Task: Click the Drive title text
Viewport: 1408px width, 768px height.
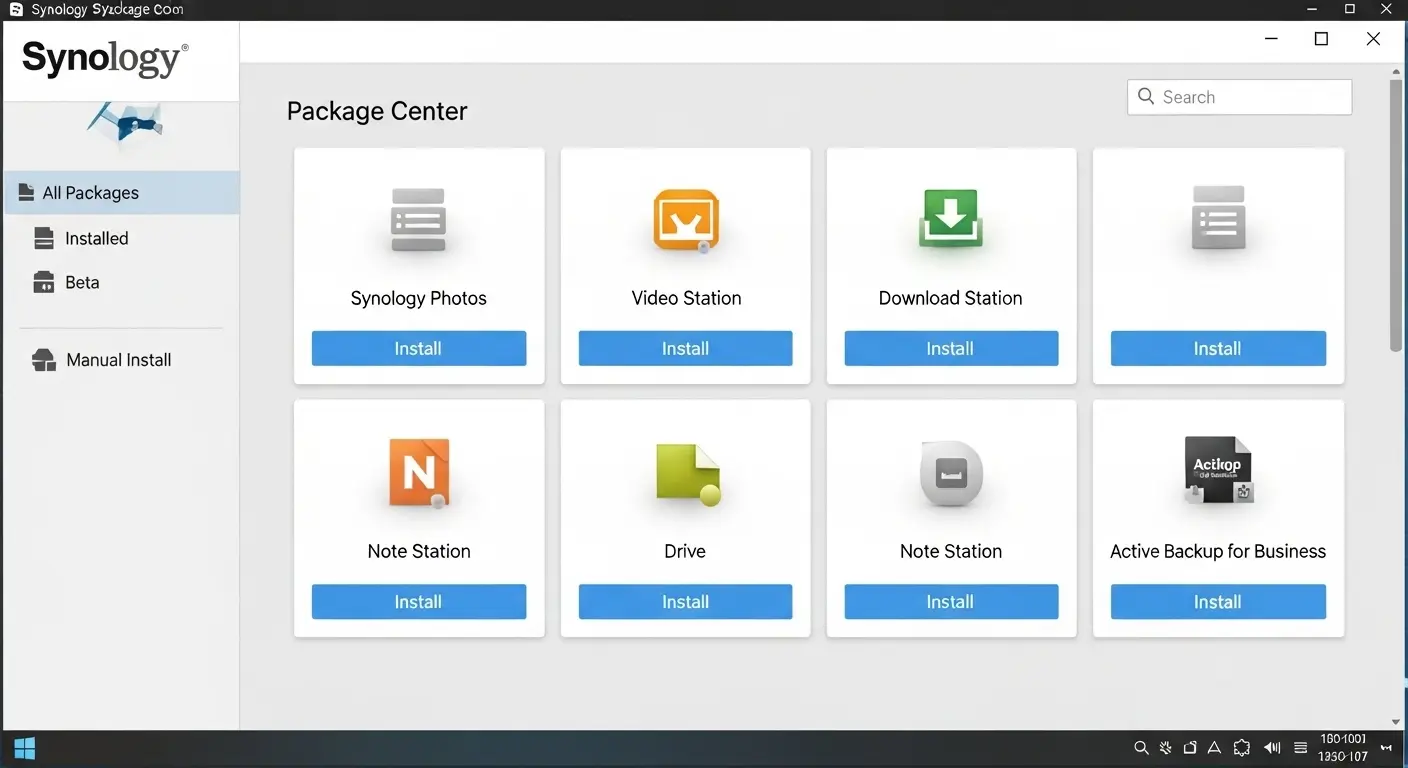Action: (x=685, y=551)
